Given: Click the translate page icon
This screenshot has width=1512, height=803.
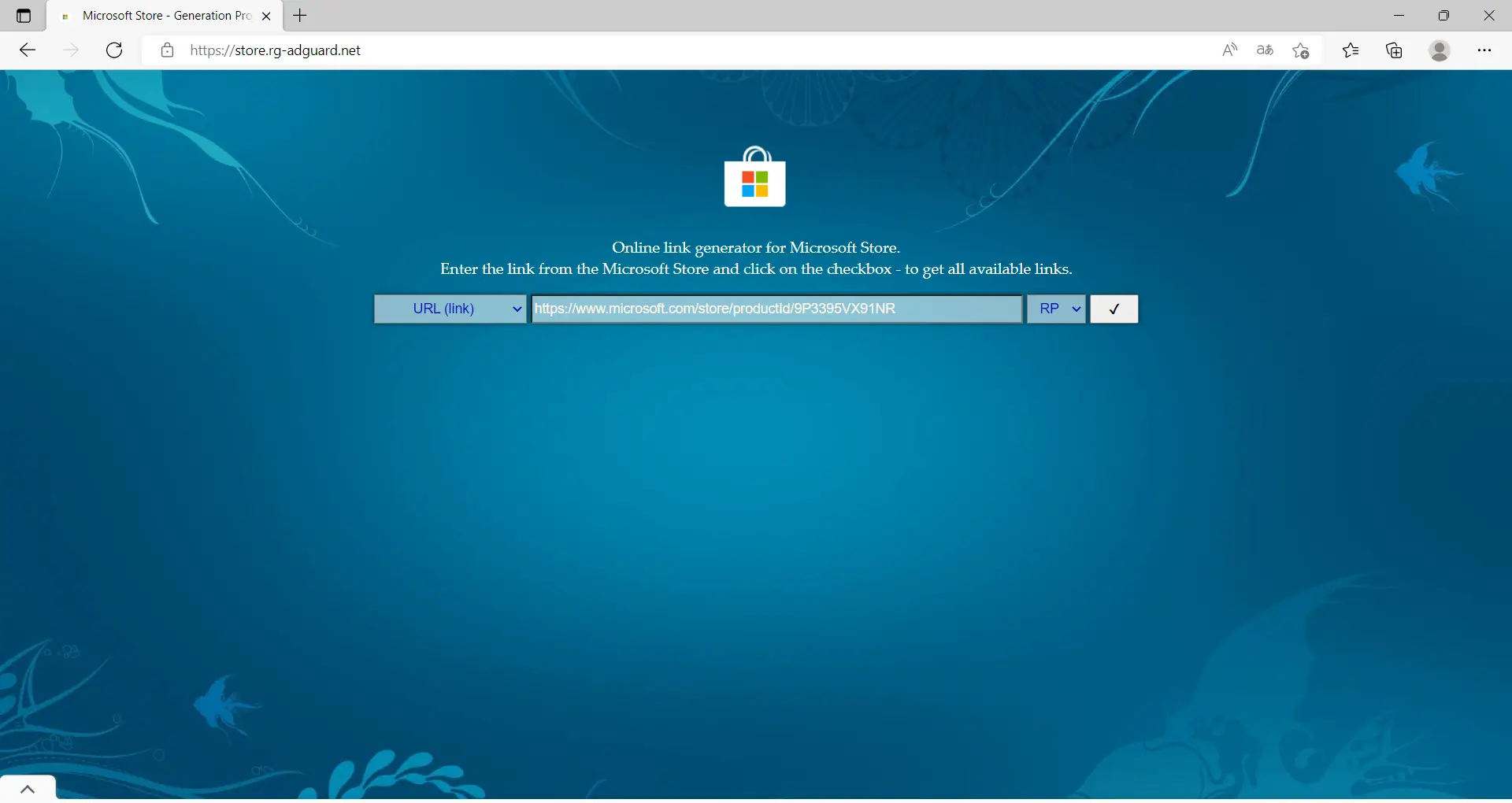Looking at the screenshot, I should click(x=1265, y=50).
